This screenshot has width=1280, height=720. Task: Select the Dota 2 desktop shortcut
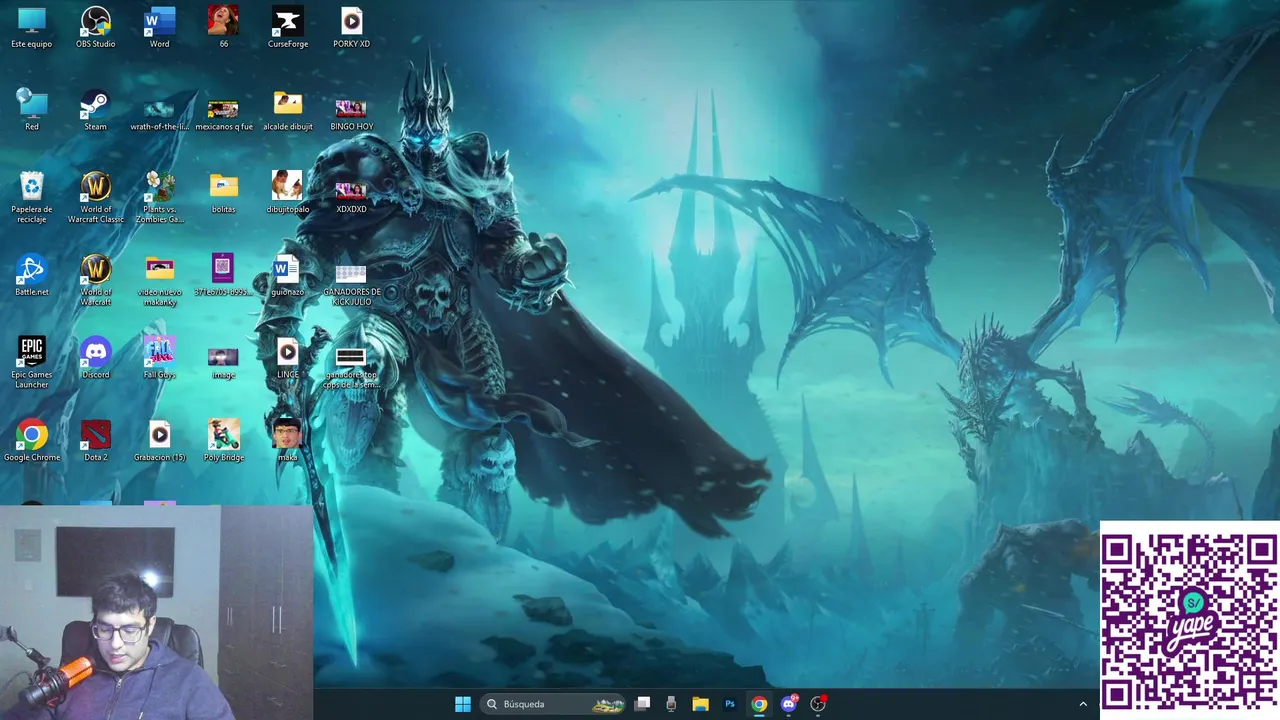point(95,441)
